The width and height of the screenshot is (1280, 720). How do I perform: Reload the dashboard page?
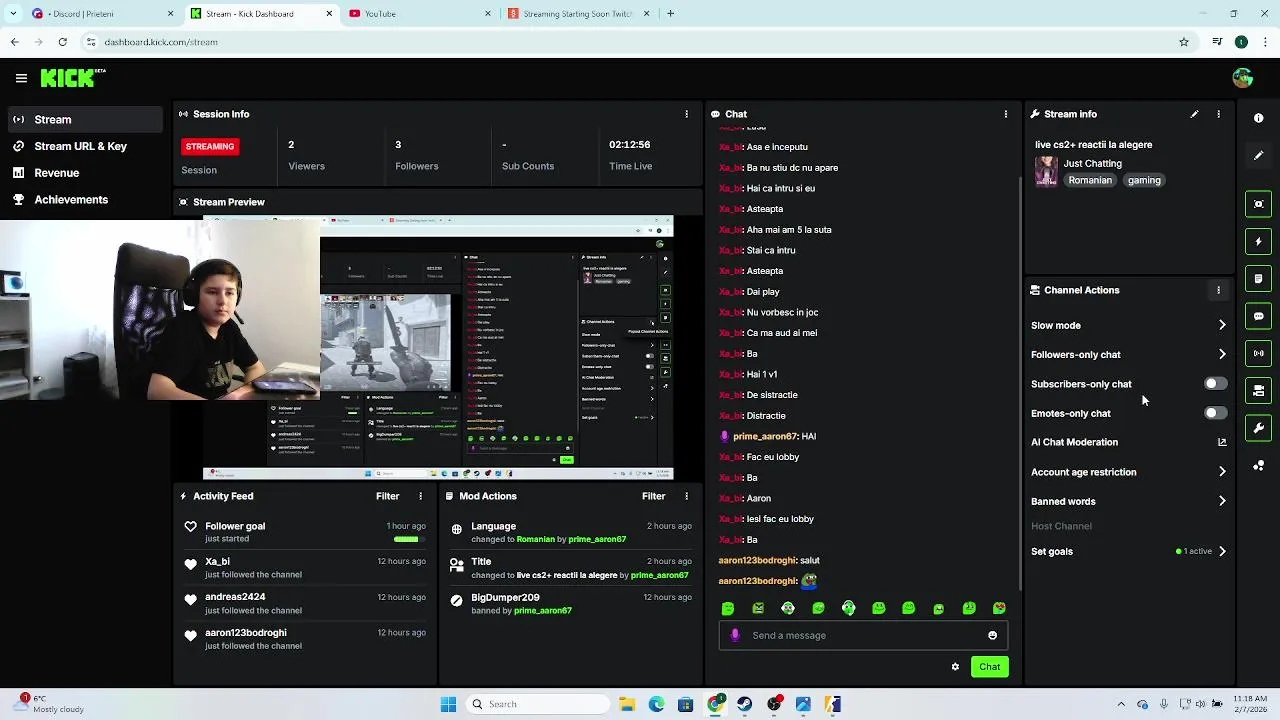pyautogui.click(x=62, y=42)
